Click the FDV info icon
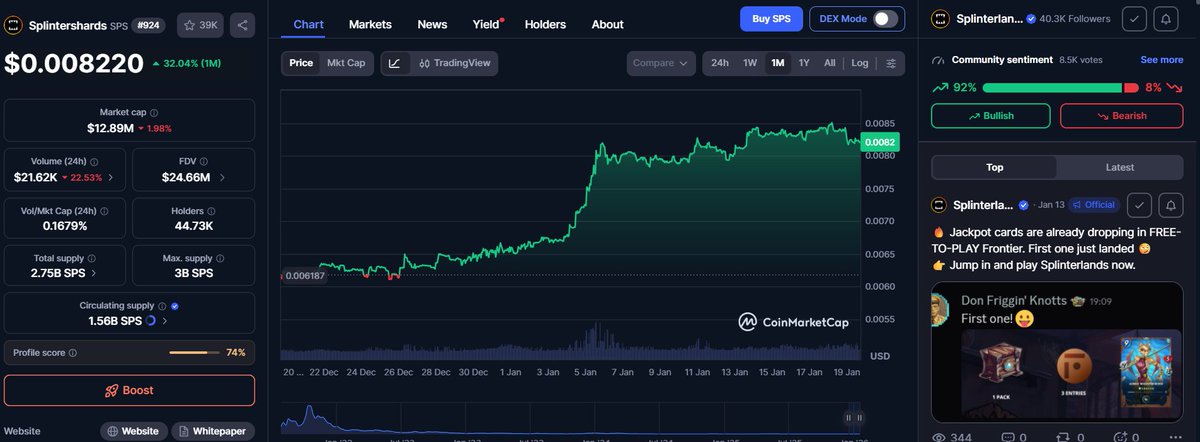This screenshot has height=442, width=1200. [204, 162]
